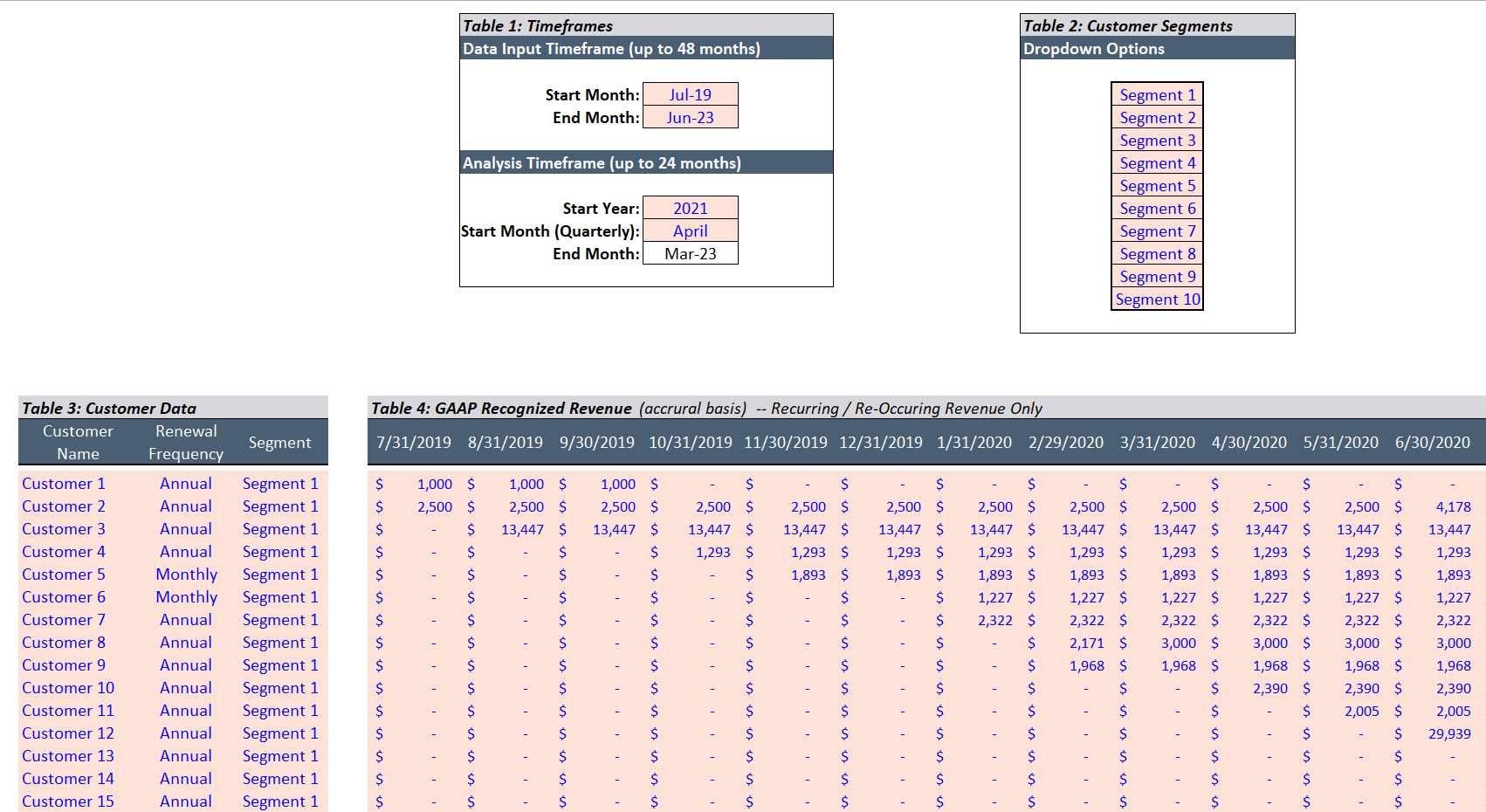Select the Segment column header in Table 3
This screenshot has height=812, width=1486.
pyautogui.click(x=279, y=442)
